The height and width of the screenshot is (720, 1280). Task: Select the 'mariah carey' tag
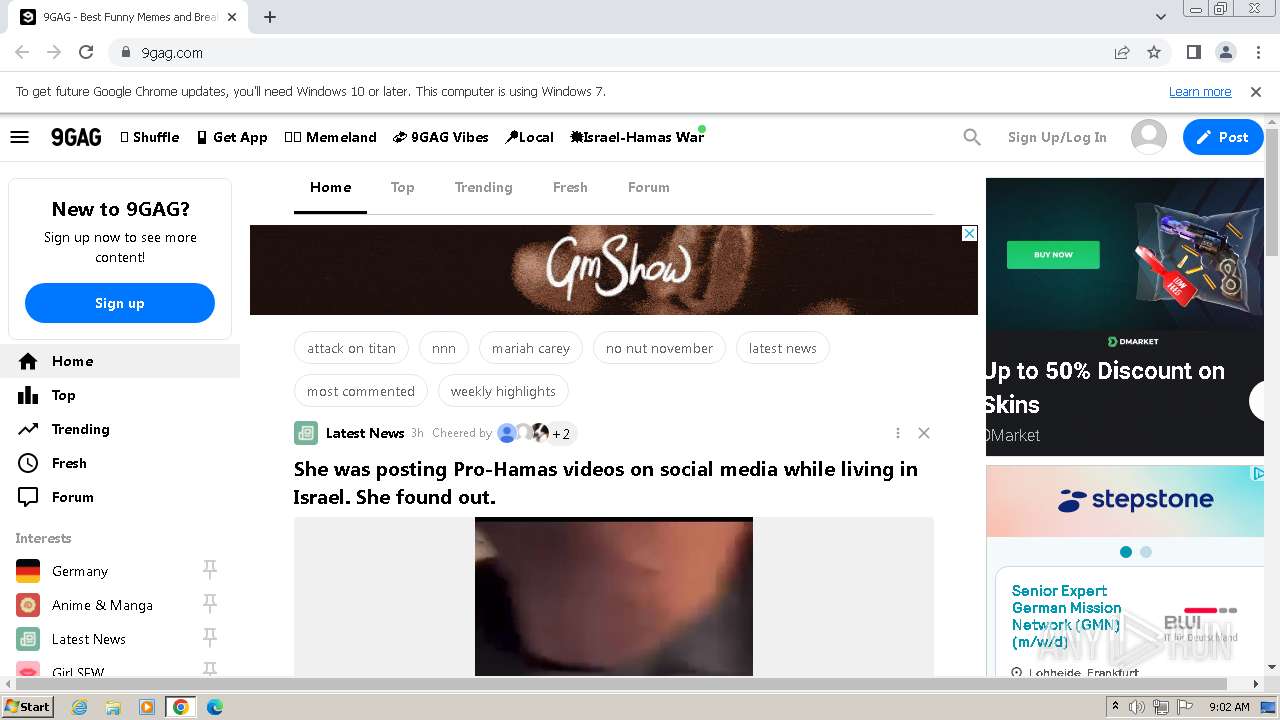(x=531, y=348)
